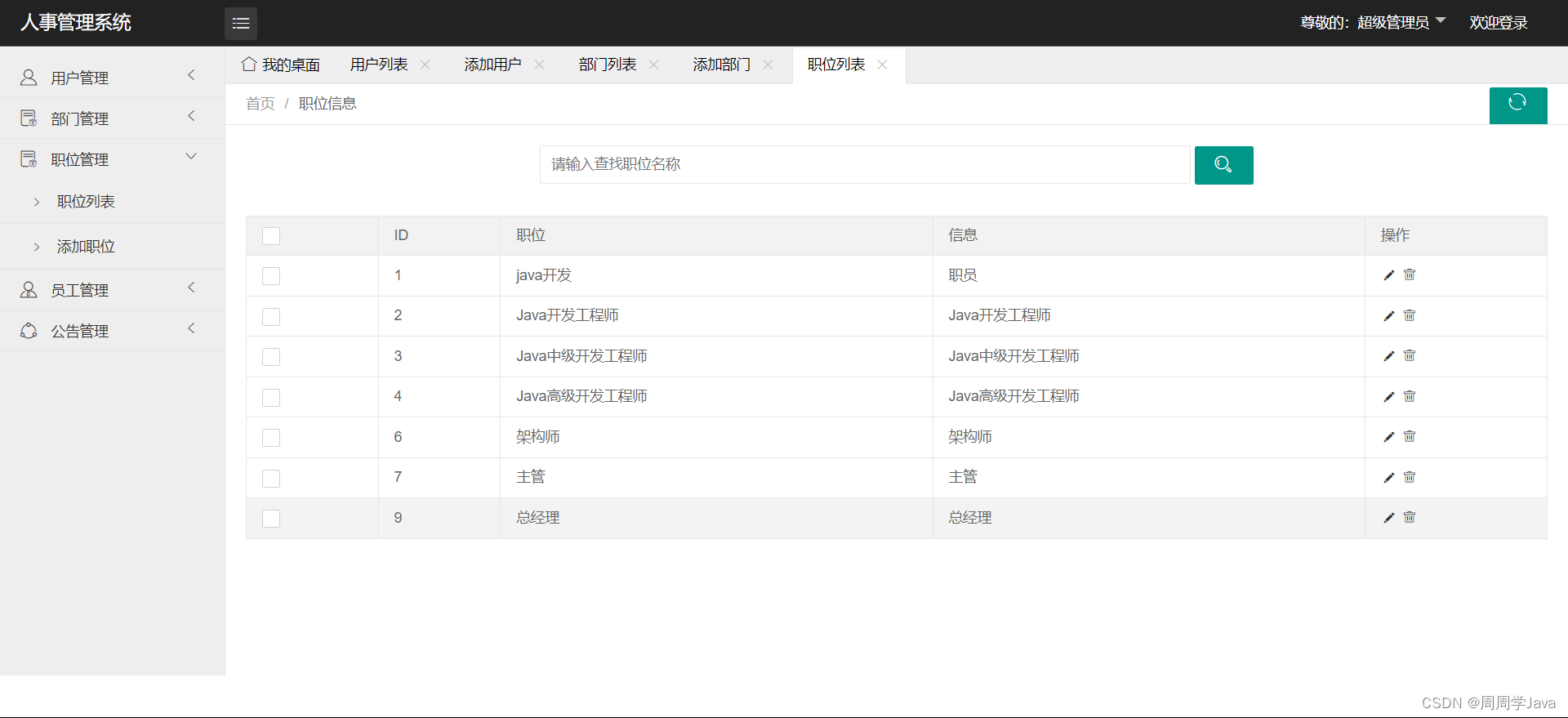The height and width of the screenshot is (718, 1568).
Task: Close the 部门列表 tab
Action: point(654,65)
